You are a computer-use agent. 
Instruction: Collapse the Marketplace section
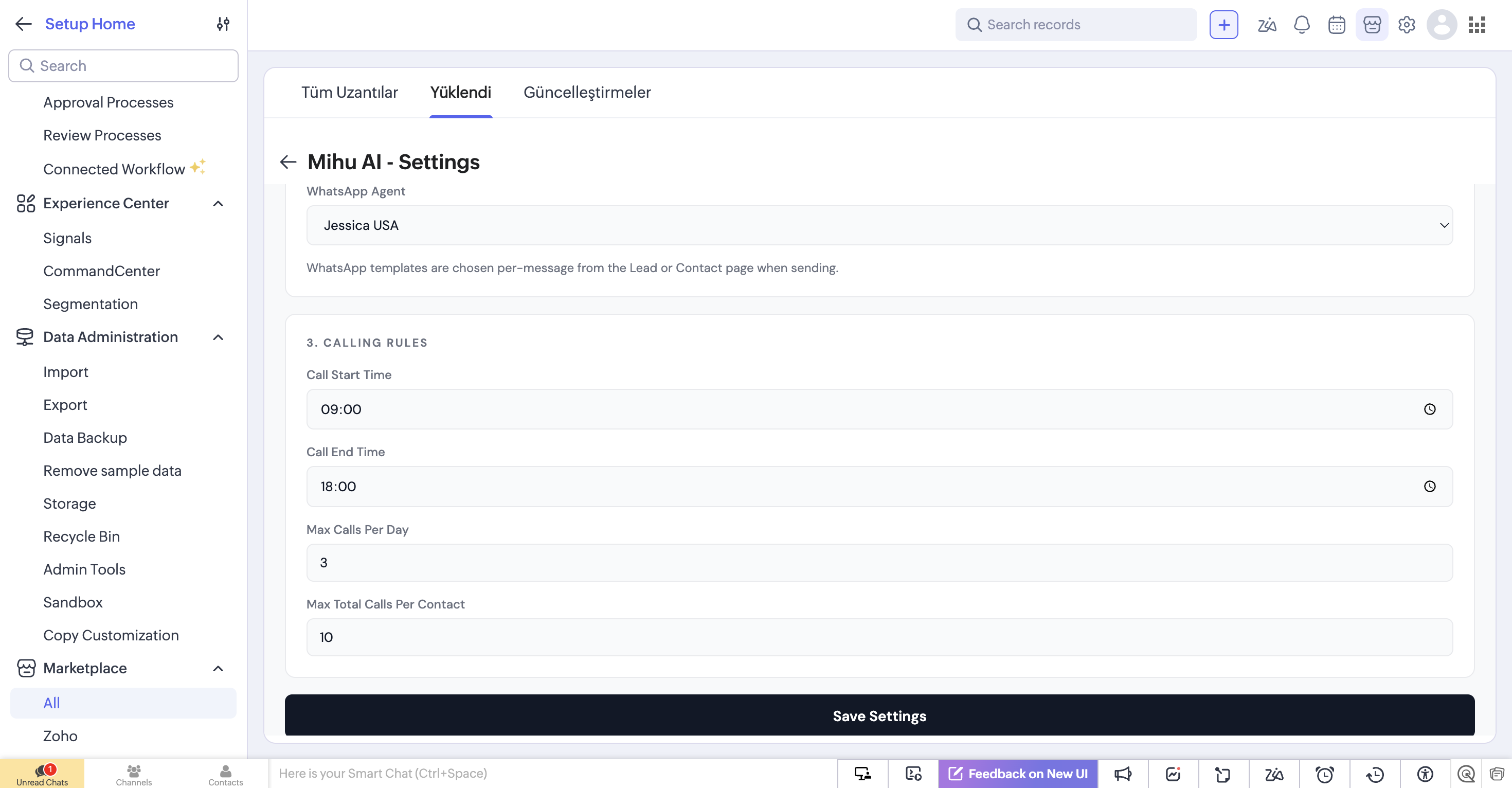coord(219,669)
